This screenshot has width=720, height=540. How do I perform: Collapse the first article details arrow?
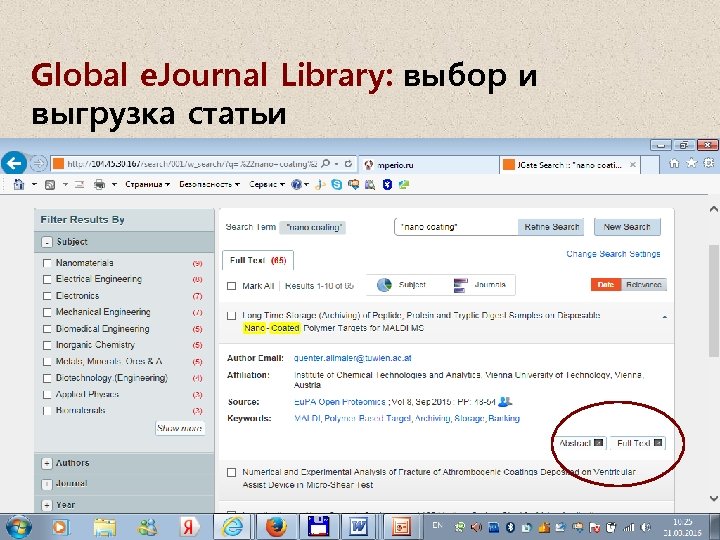coord(664,316)
